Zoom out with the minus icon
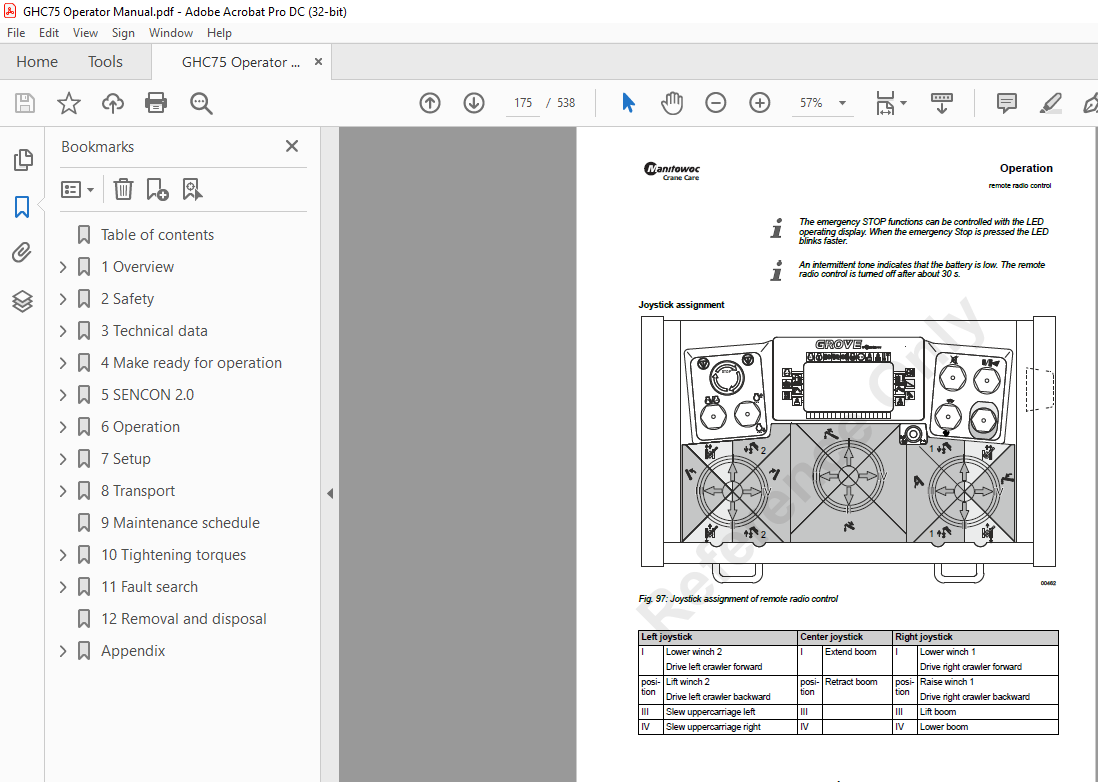Viewport: 1098px width, 782px height. (x=716, y=103)
